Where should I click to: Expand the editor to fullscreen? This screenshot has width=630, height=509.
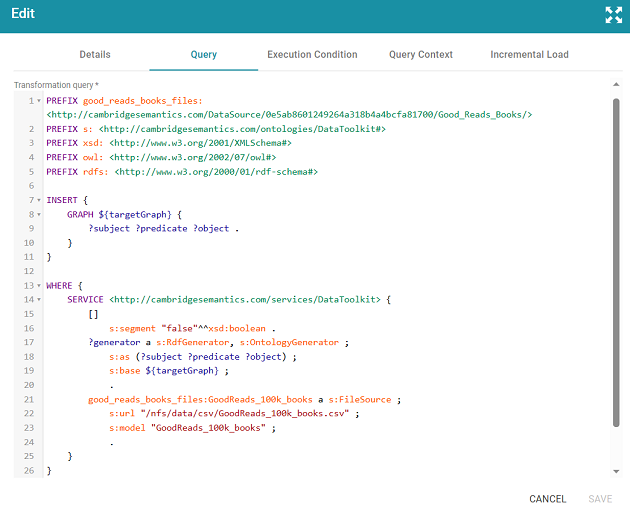(613, 15)
